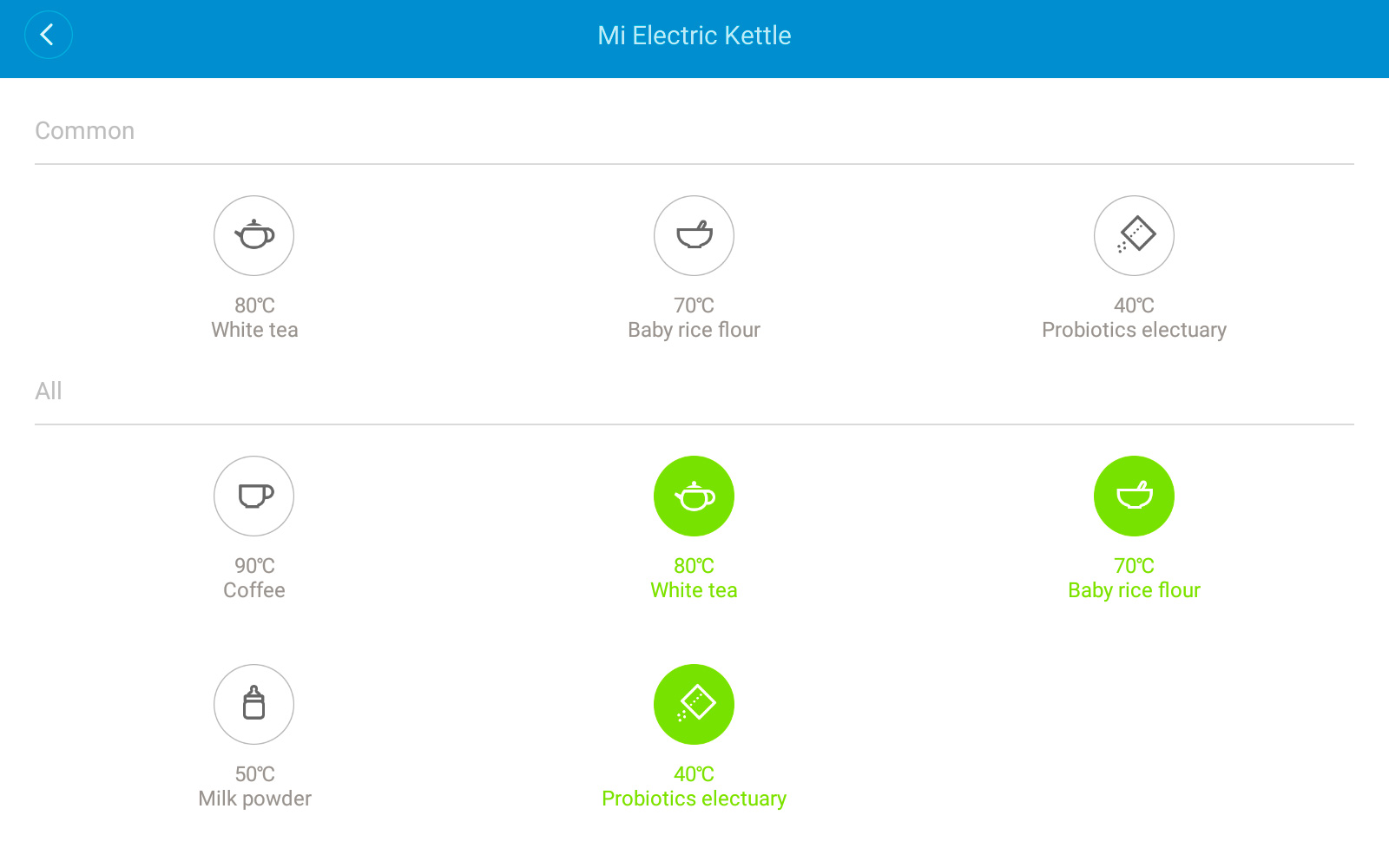Click the 40°C Probiotics electuary label under Common
The image size is (1389, 868).
pos(1134,318)
